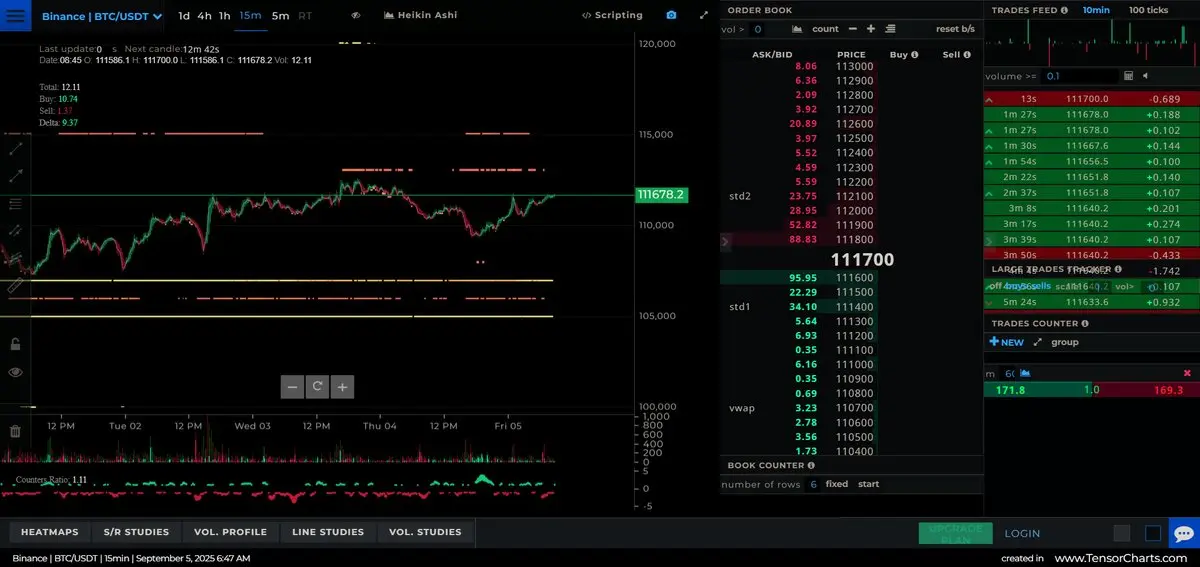This screenshot has height=567, width=1200.
Task: Click order book align rows icon
Action: pos(890,29)
